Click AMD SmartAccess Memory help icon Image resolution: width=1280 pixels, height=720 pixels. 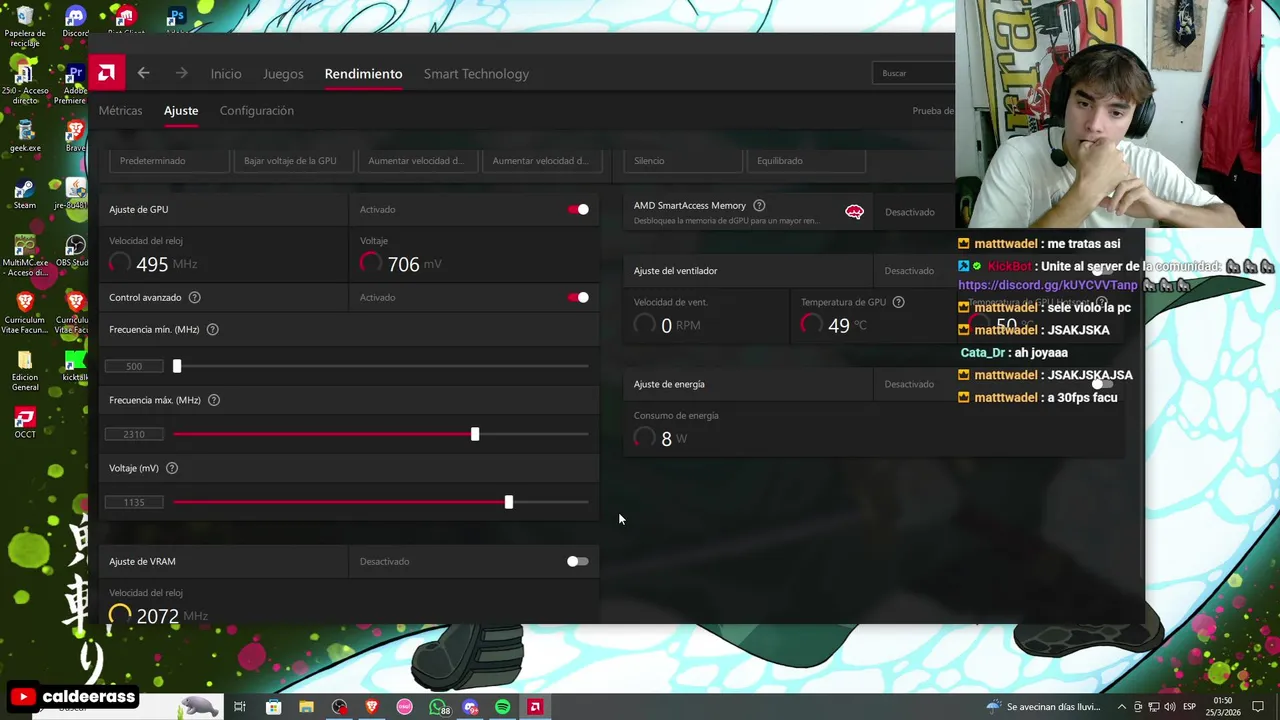point(759,205)
